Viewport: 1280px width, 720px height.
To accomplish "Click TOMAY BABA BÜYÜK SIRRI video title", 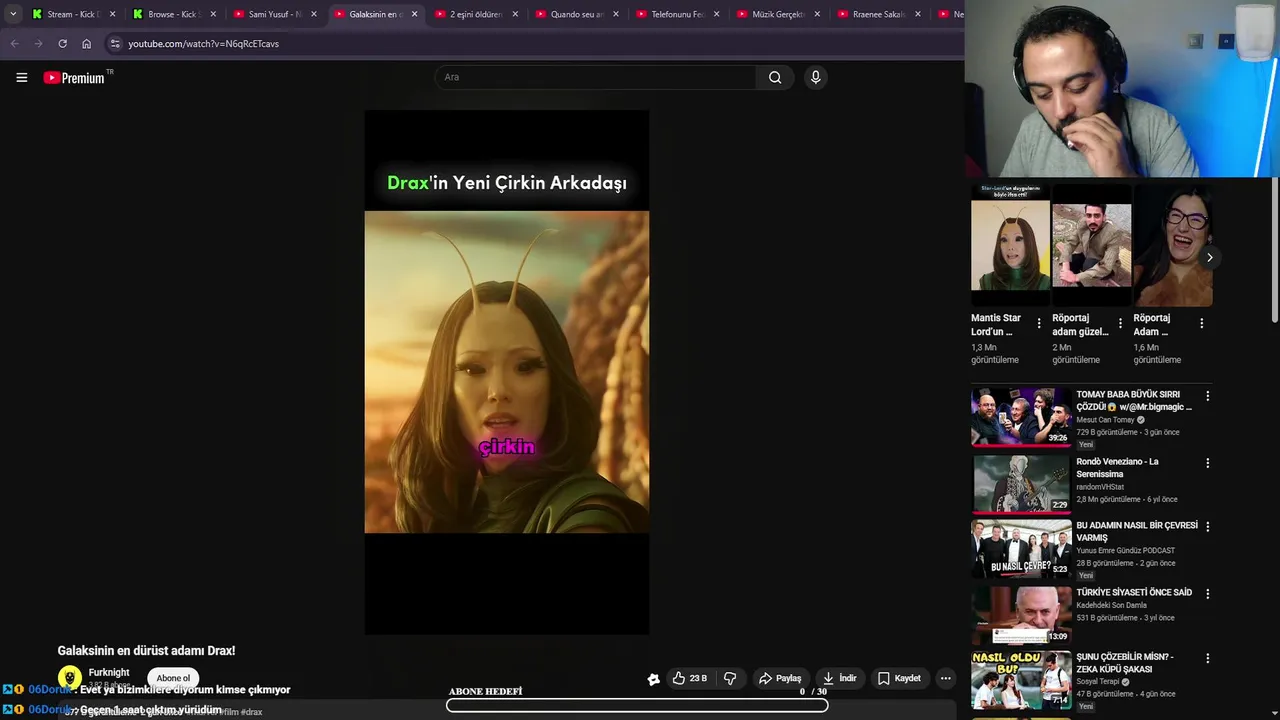I will pos(1134,401).
